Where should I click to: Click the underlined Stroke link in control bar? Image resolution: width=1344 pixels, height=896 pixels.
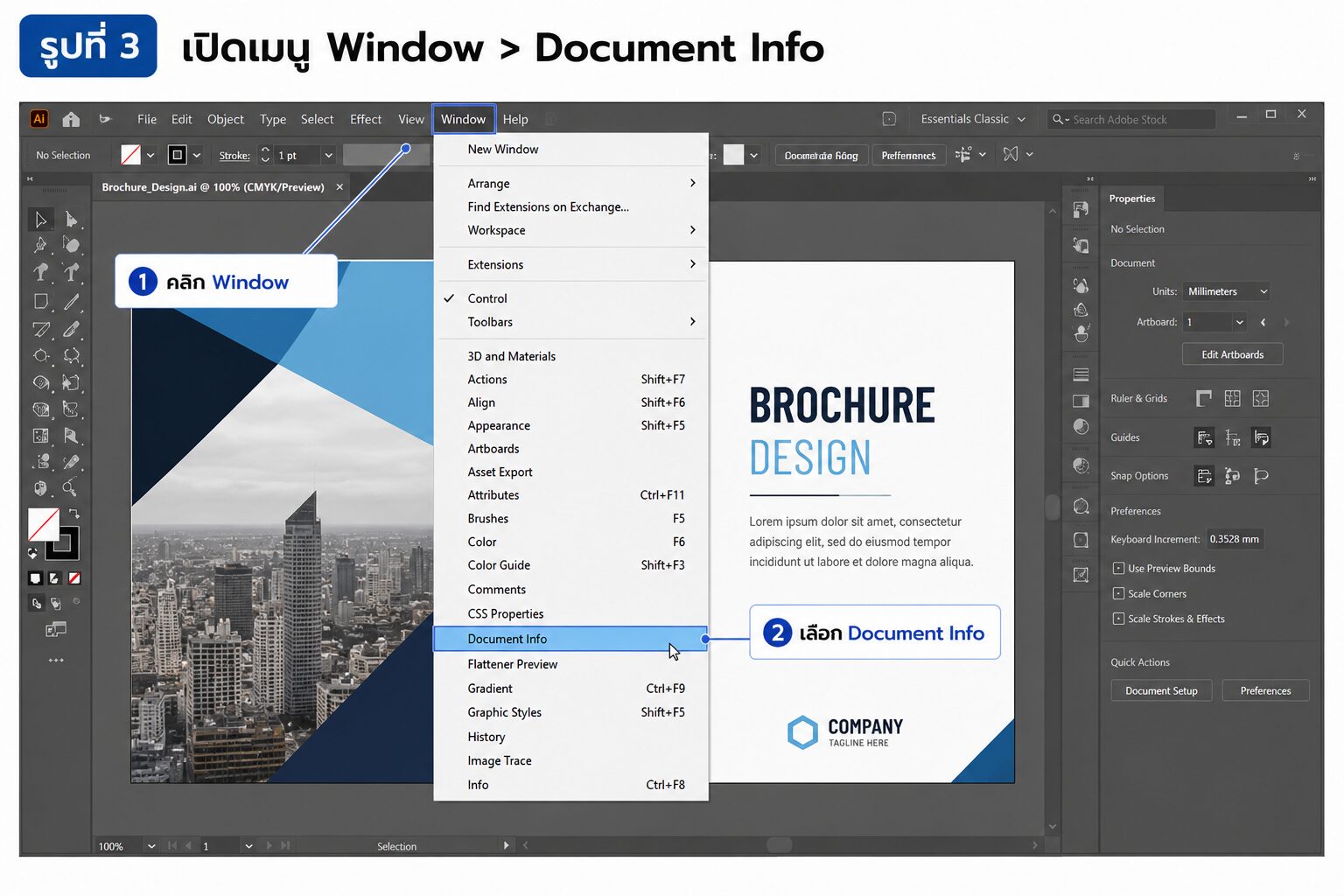(234, 156)
